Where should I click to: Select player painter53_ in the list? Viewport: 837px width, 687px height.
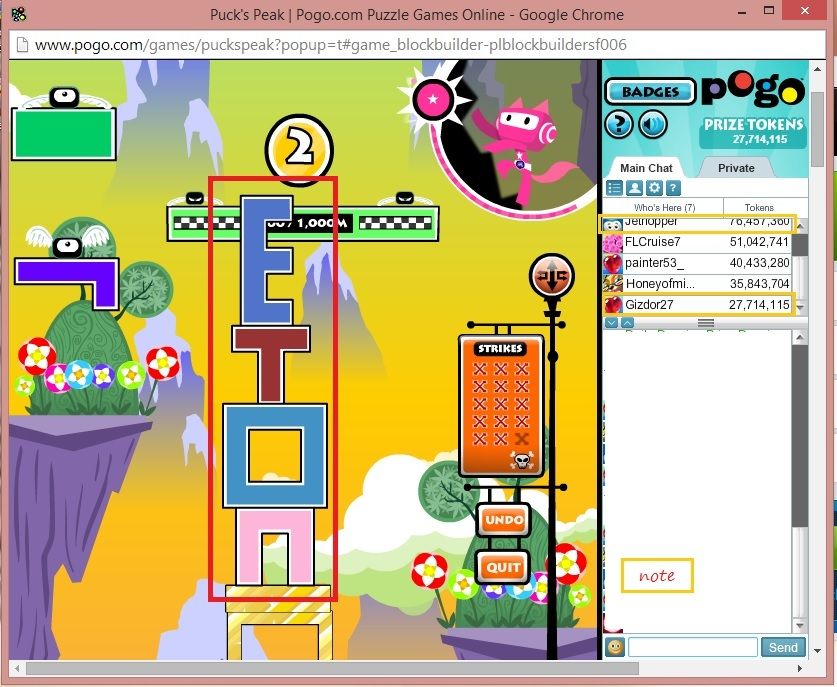[x=697, y=263]
